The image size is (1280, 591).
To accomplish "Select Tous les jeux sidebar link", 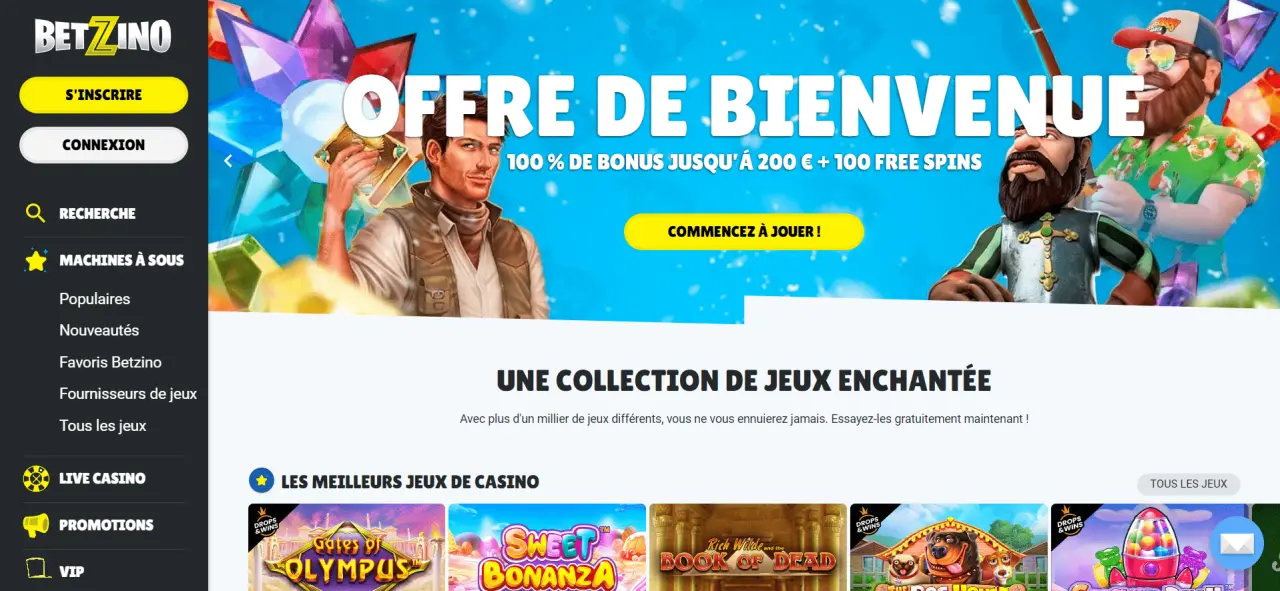I will tap(103, 426).
